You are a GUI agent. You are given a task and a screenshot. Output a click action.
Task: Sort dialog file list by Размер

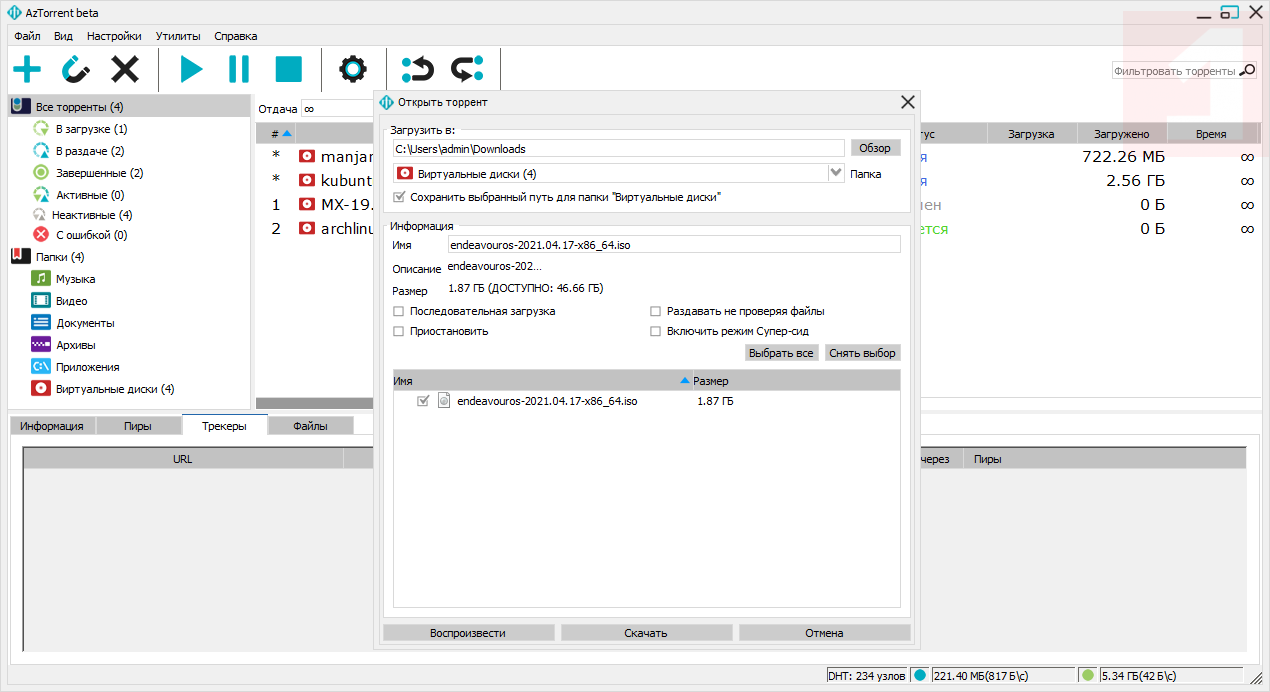click(796, 381)
